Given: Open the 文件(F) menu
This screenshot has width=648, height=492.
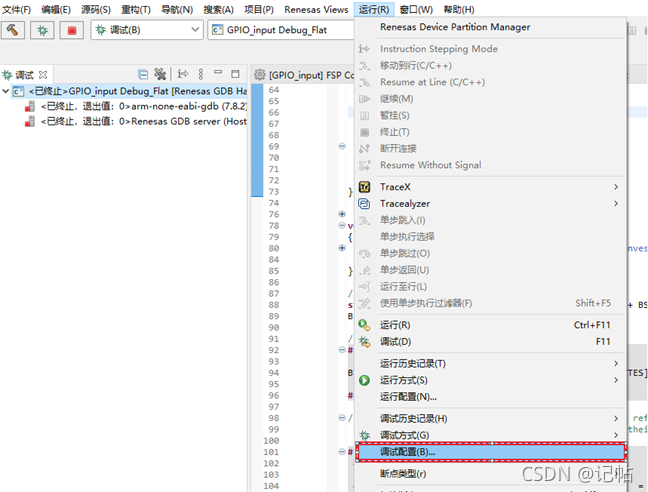Looking at the screenshot, I should click(x=17, y=9).
